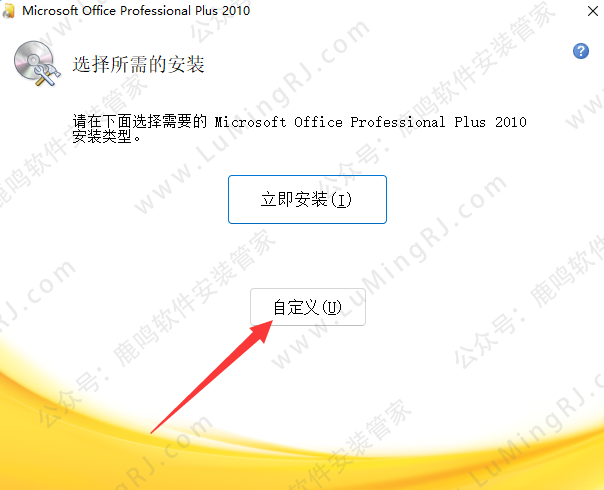Screen dimensions: 604x490
Task: Close the Office 2010 setup window
Action: pyautogui.click(x=592, y=11)
